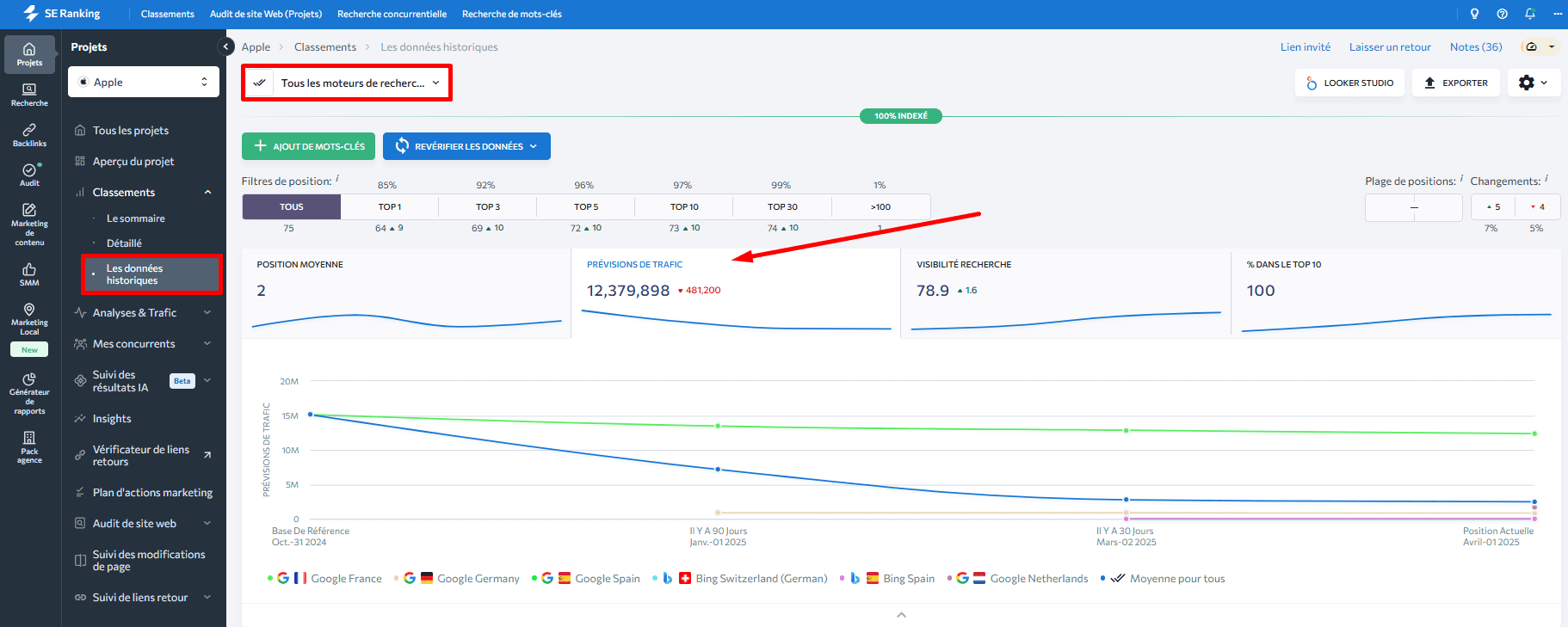Collapse the Classements sidebar section
1568x627 pixels.
point(207,192)
